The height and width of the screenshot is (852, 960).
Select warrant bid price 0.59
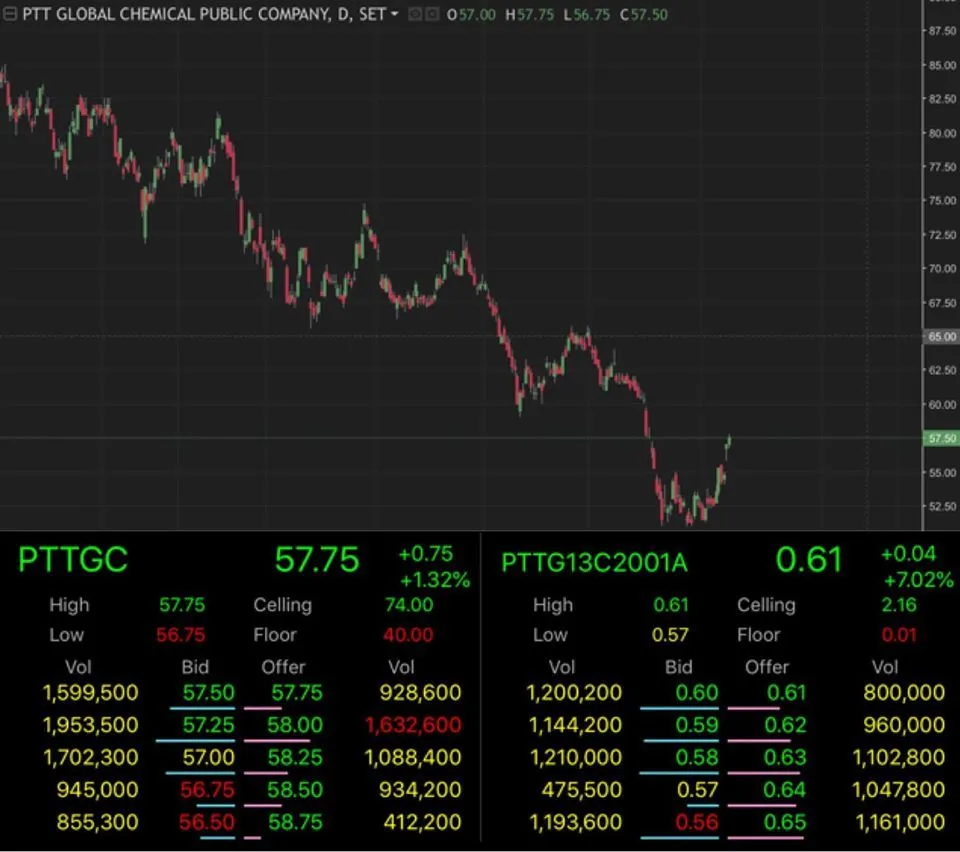coord(697,725)
